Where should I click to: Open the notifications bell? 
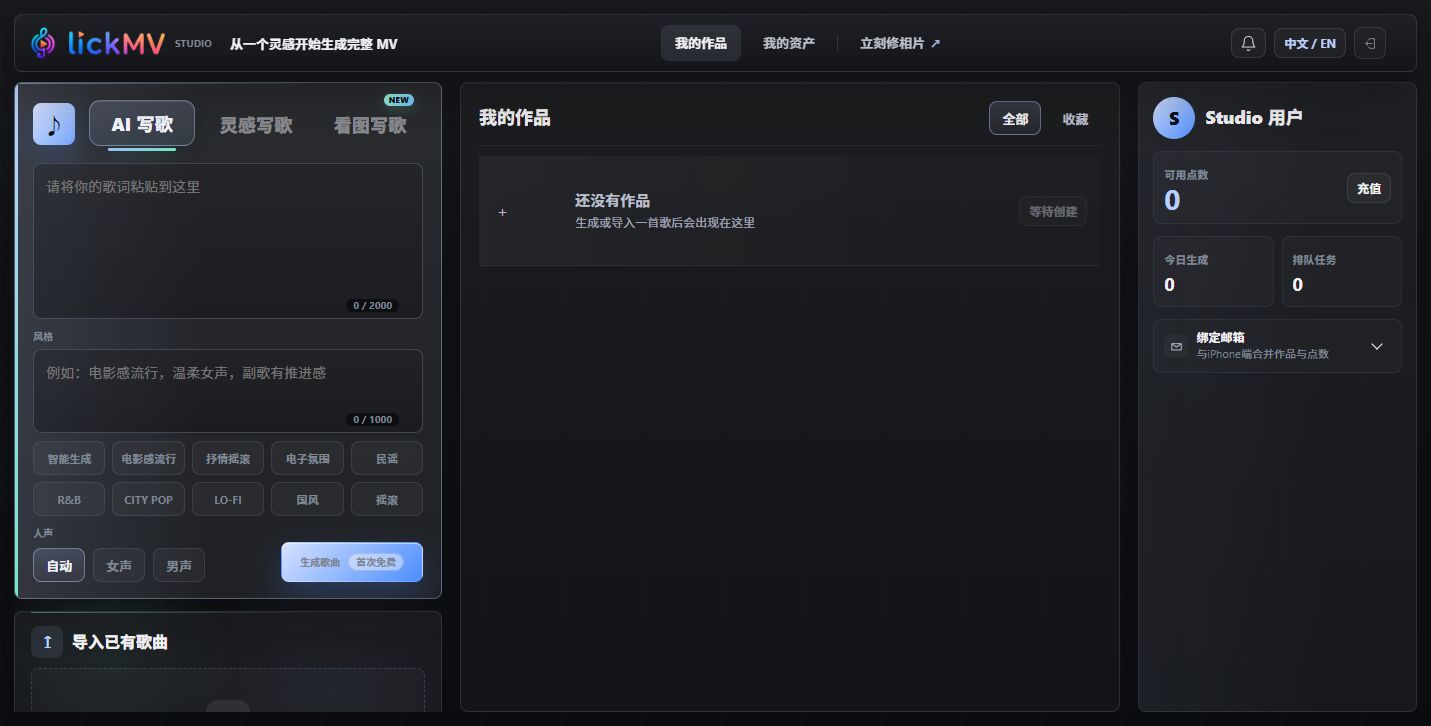[1248, 43]
